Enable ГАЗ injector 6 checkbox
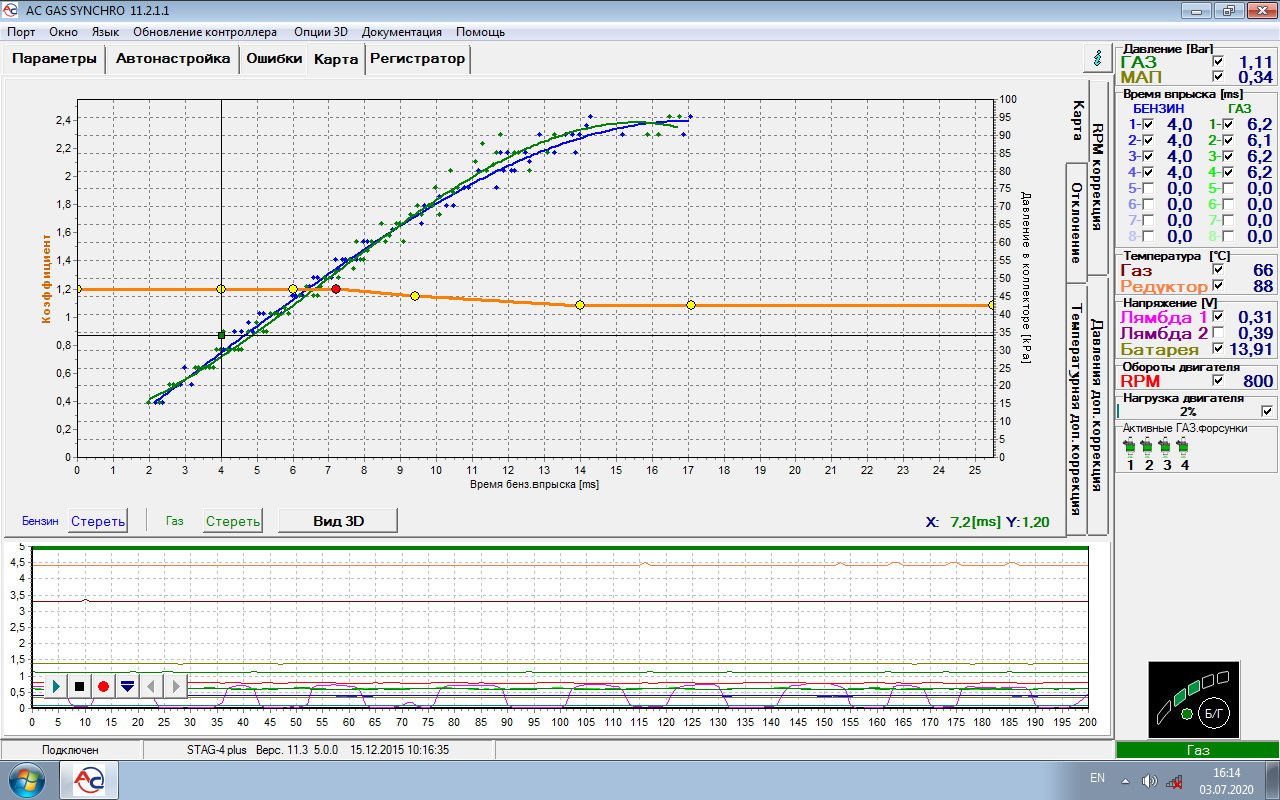 click(1227, 204)
